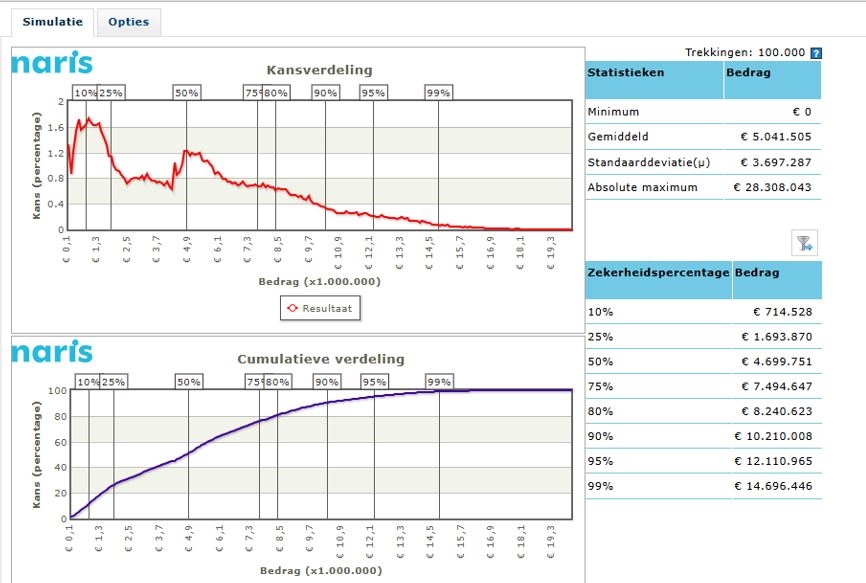Select the 50% marker on Kansverdeling chart

tap(187, 93)
